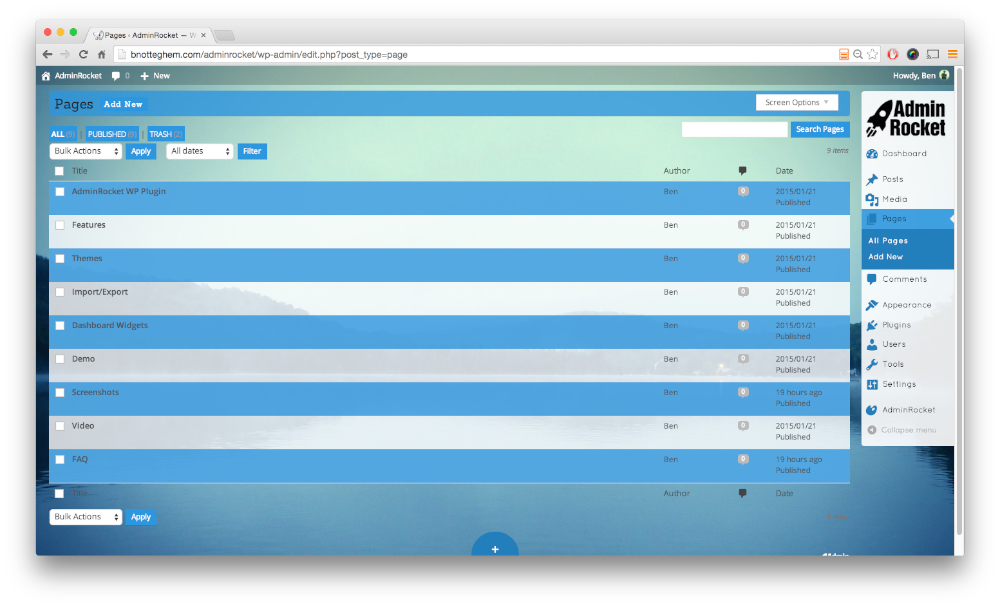Viewport: 1000px width, 607px height.
Task: Expand the Screen Options panel
Action: [x=797, y=103]
